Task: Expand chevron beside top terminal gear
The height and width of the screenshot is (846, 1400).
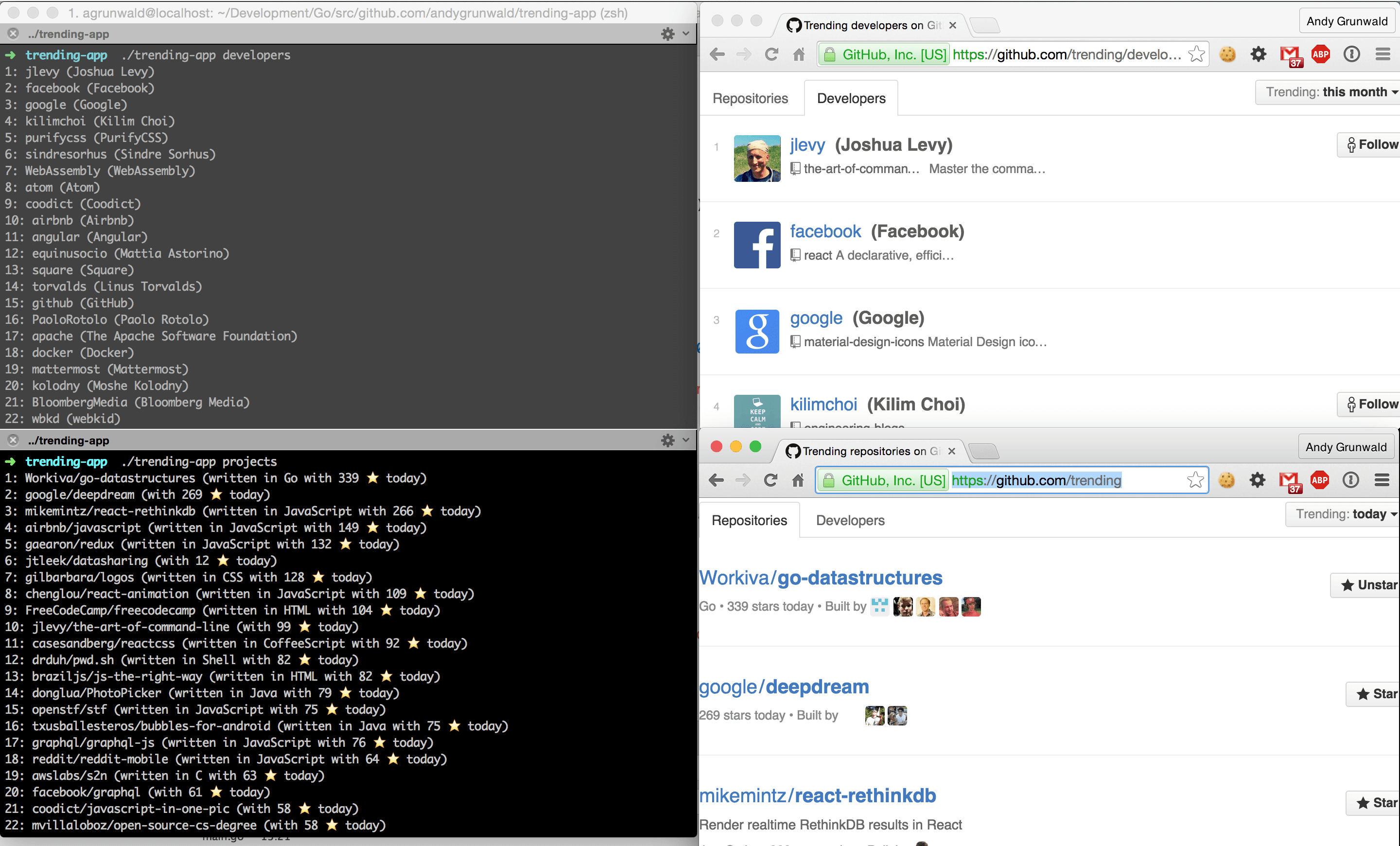Action: pyautogui.click(x=686, y=34)
